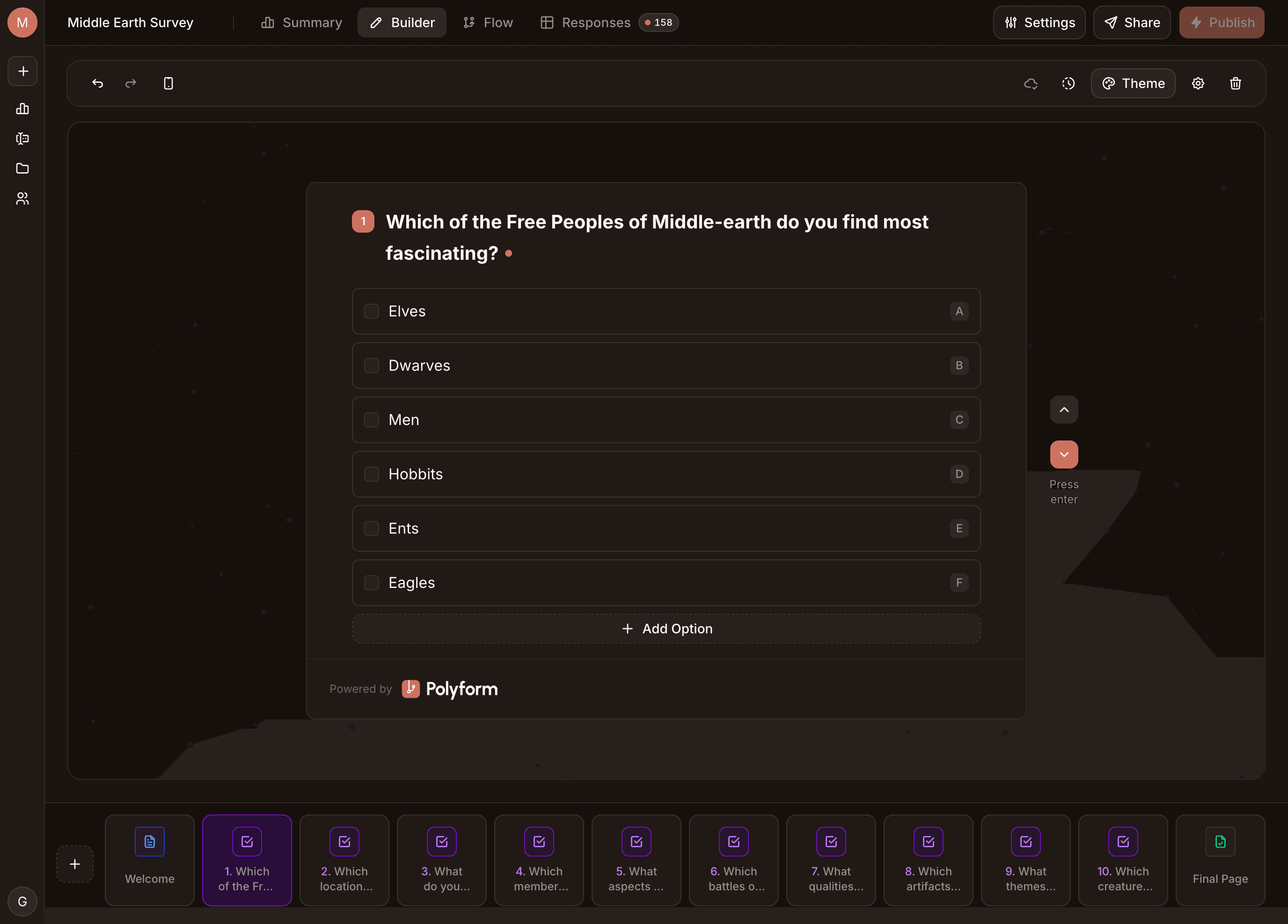Redo the last change
The image size is (1288, 924).
130,83
